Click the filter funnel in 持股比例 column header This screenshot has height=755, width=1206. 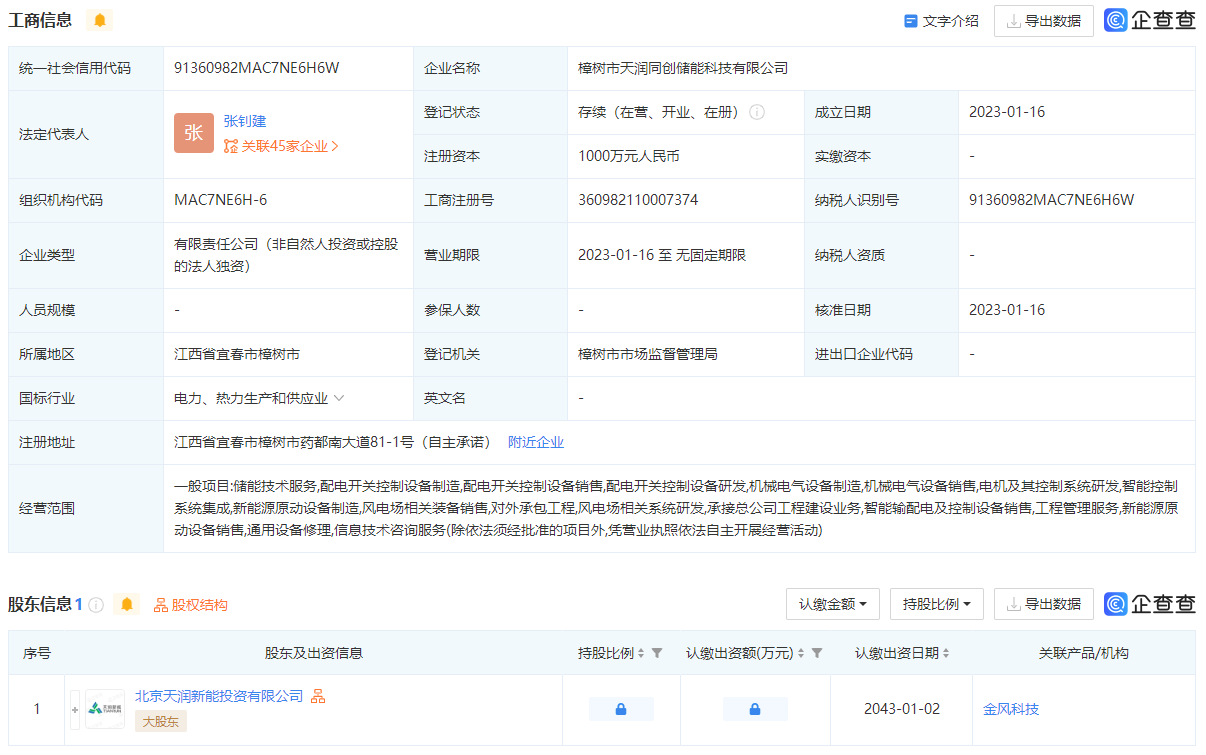[x=657, y=653]
